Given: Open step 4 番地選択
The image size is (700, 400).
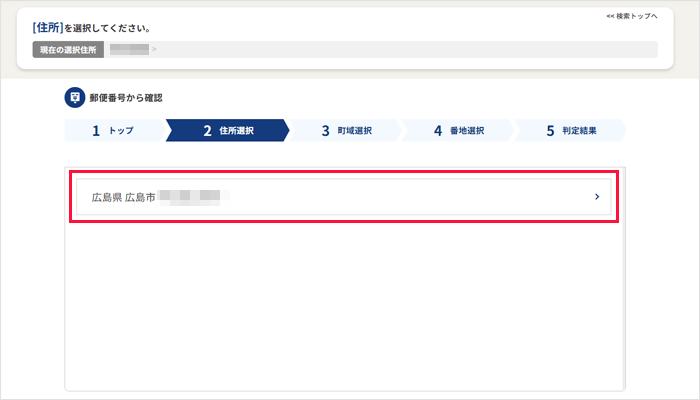Looking at the screenshot, I should [x=458, y=130].
